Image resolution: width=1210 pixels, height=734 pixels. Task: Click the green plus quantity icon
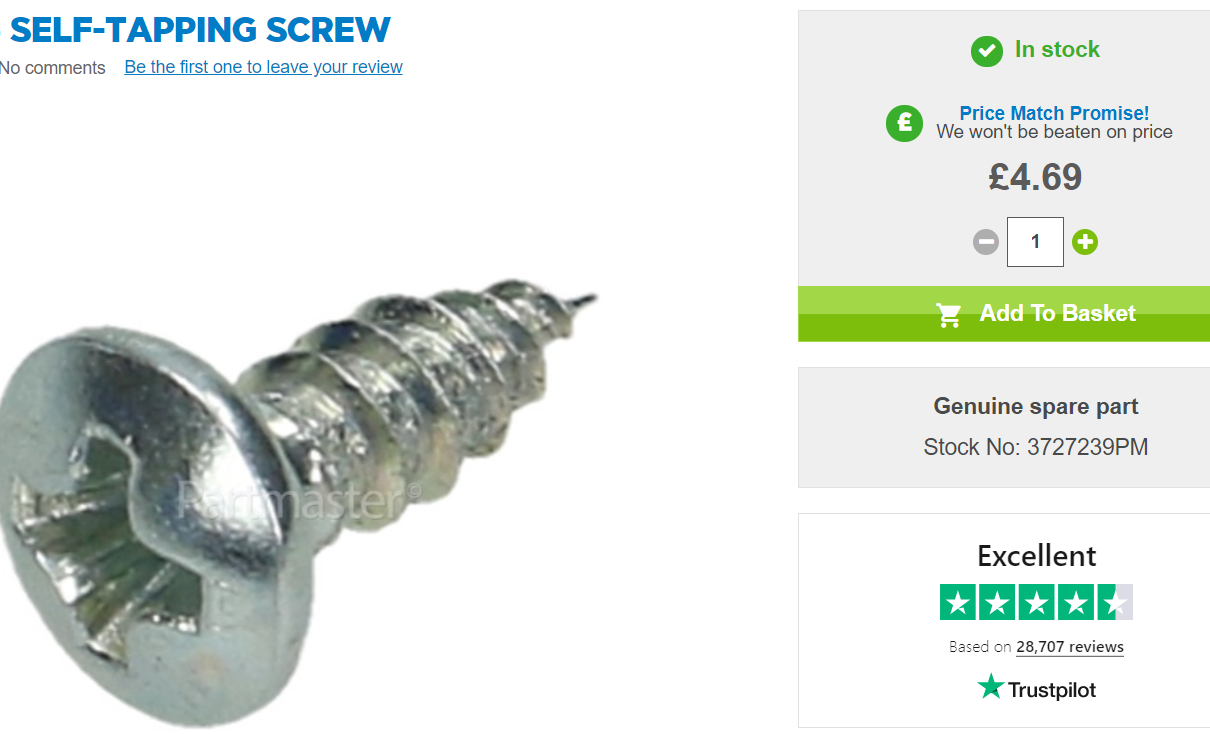[1085, 242]
